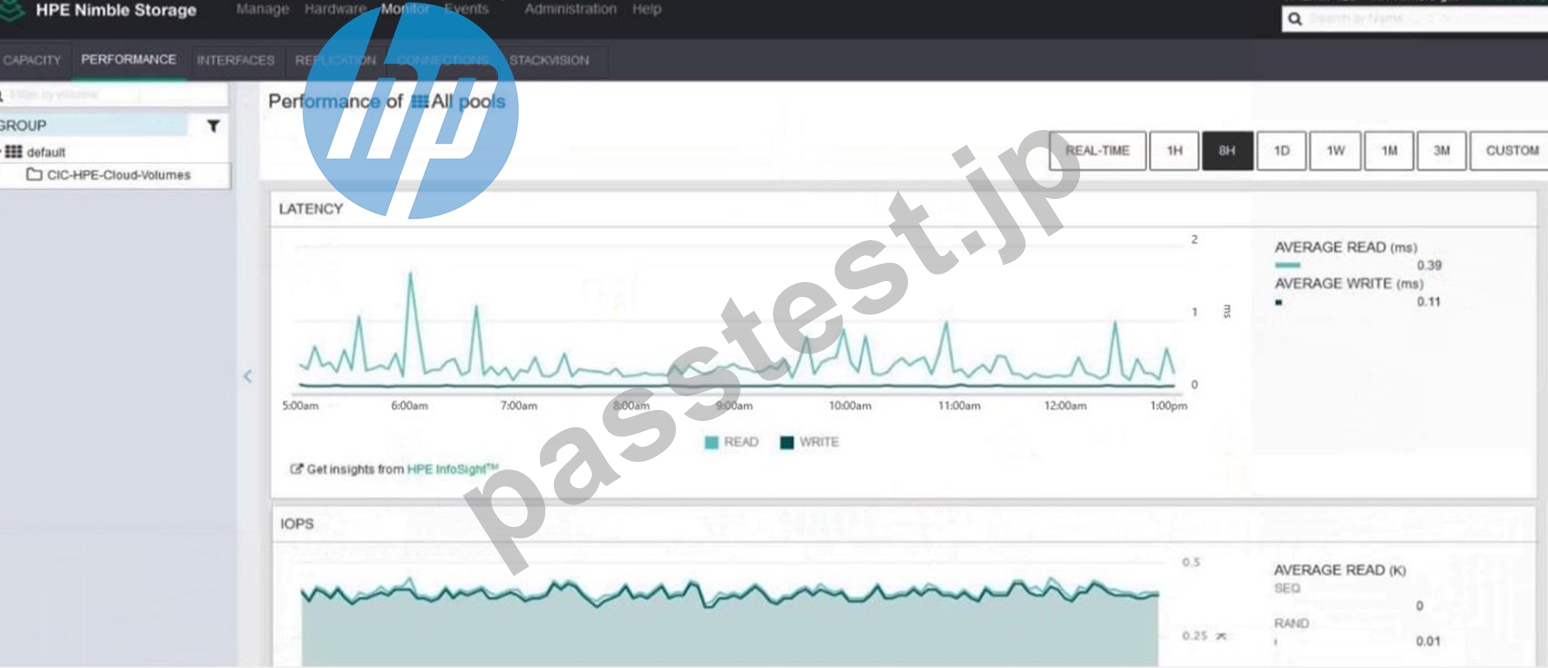Click the AVERAGE READ (ms) label
The width and height of the screenshot is (1548, 668).
point(1346,247)
